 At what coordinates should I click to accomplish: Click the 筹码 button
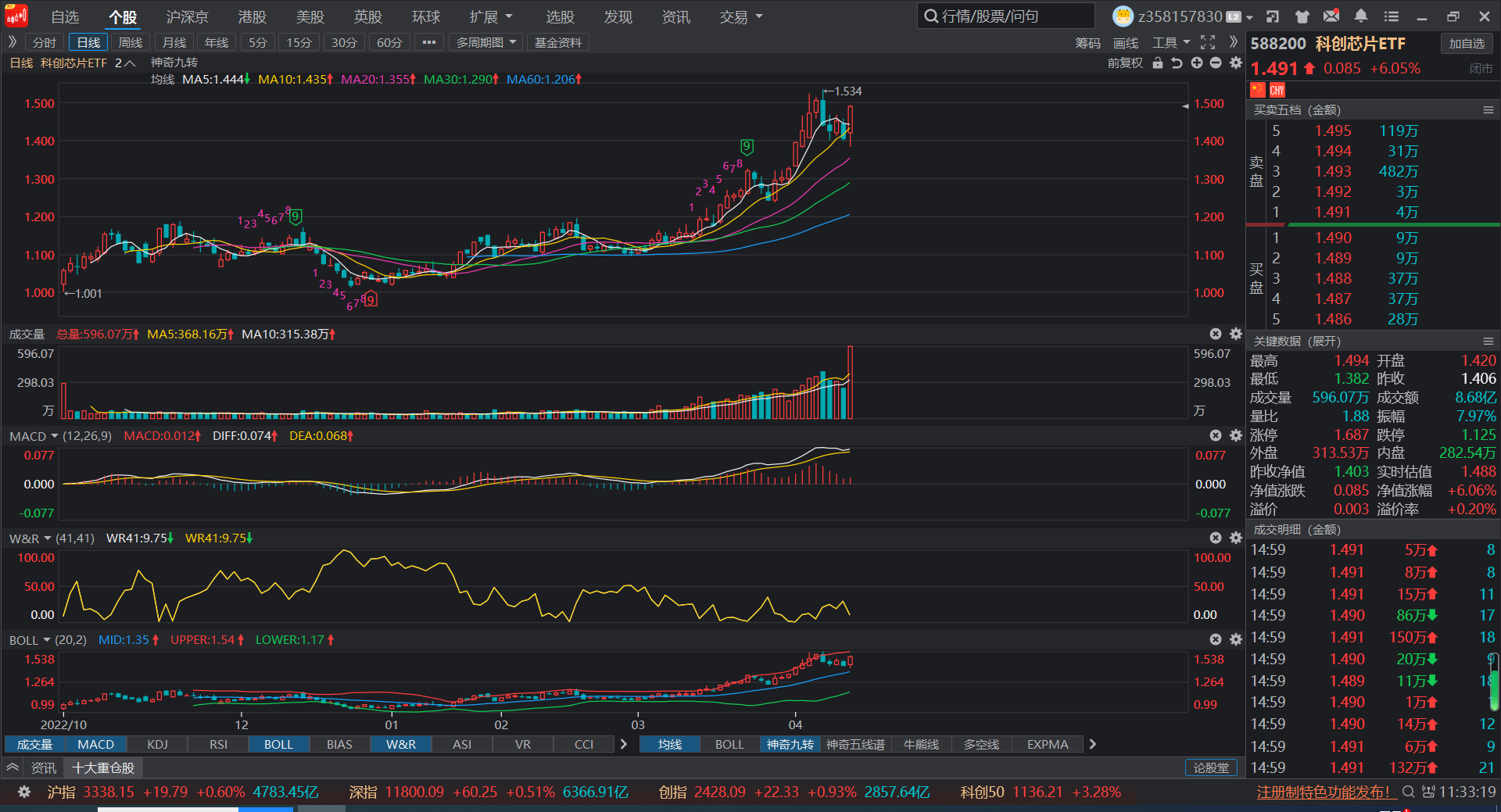point(1087,42)
